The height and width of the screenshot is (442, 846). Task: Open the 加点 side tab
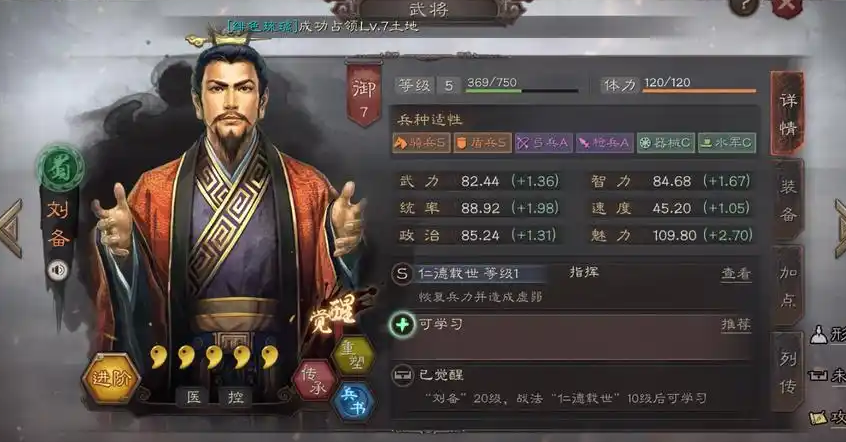pos(788,286)
